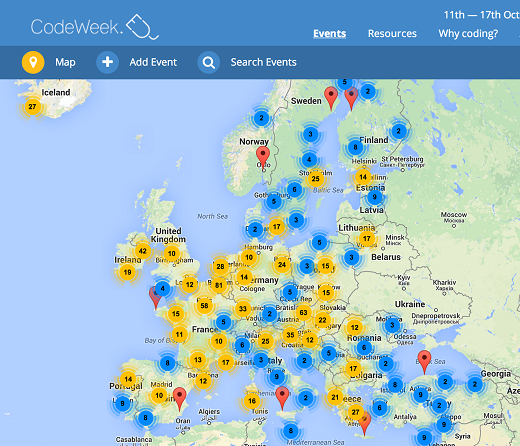Click the red pin near Tunis
This screenshot has width=520, height=446.
(x=282, y=398)
